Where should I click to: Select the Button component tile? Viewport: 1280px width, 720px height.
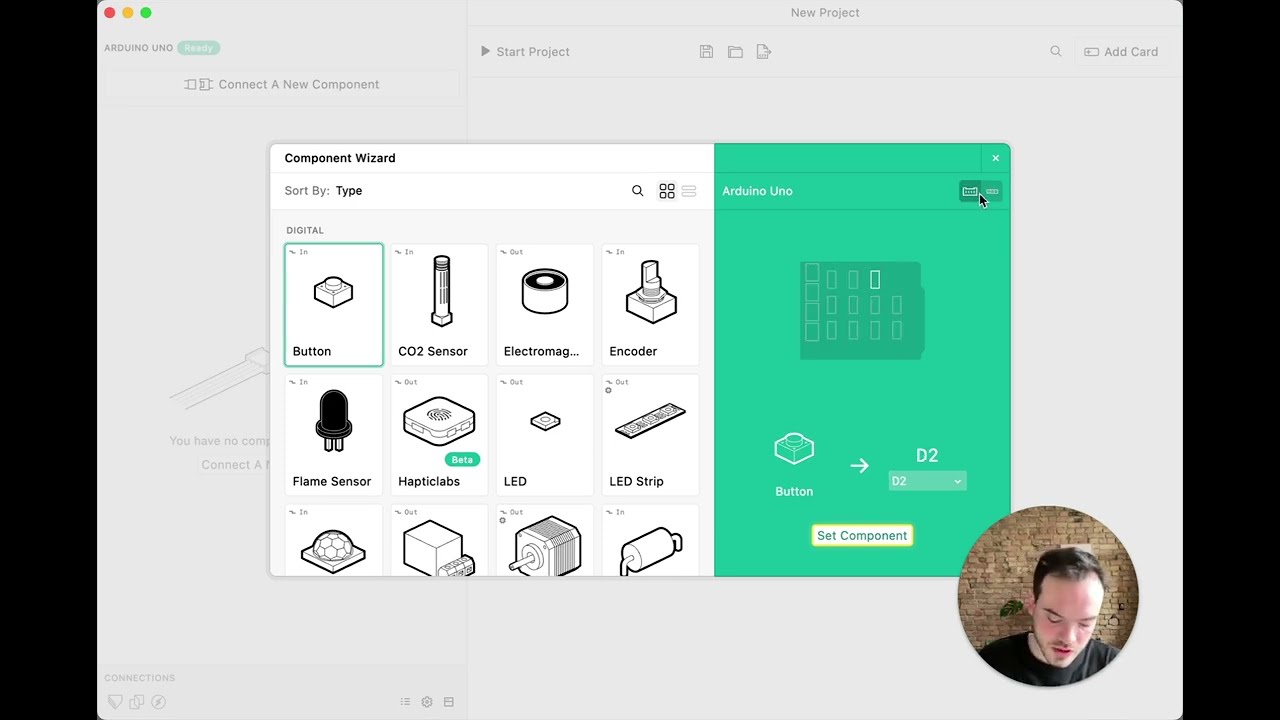point(334,305)
